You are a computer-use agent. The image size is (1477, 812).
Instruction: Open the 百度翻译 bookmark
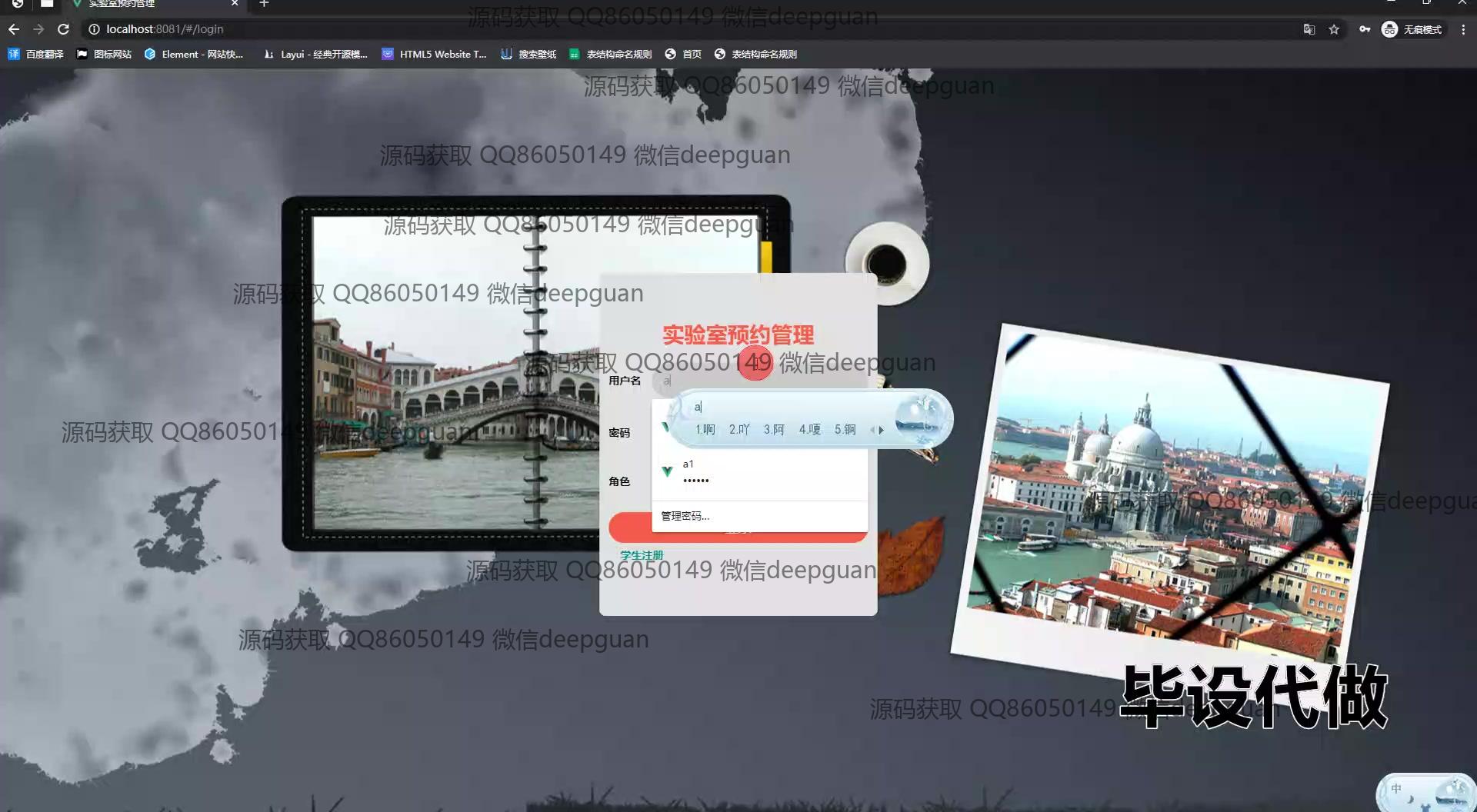(36, 54)
